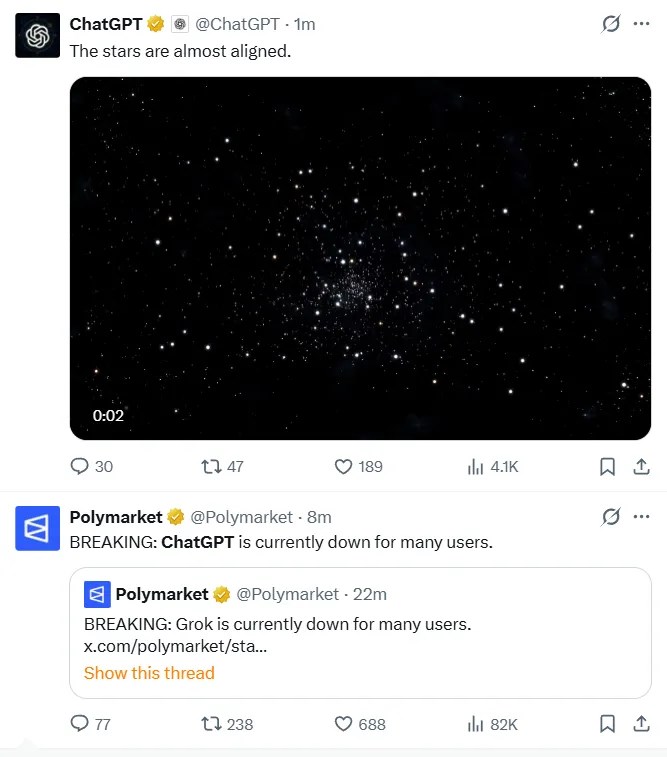The width and height of the screenshot is (667, 757).
Task: Reply to the ChatGPT post with 30 comments
Action: tap(91, 466)
